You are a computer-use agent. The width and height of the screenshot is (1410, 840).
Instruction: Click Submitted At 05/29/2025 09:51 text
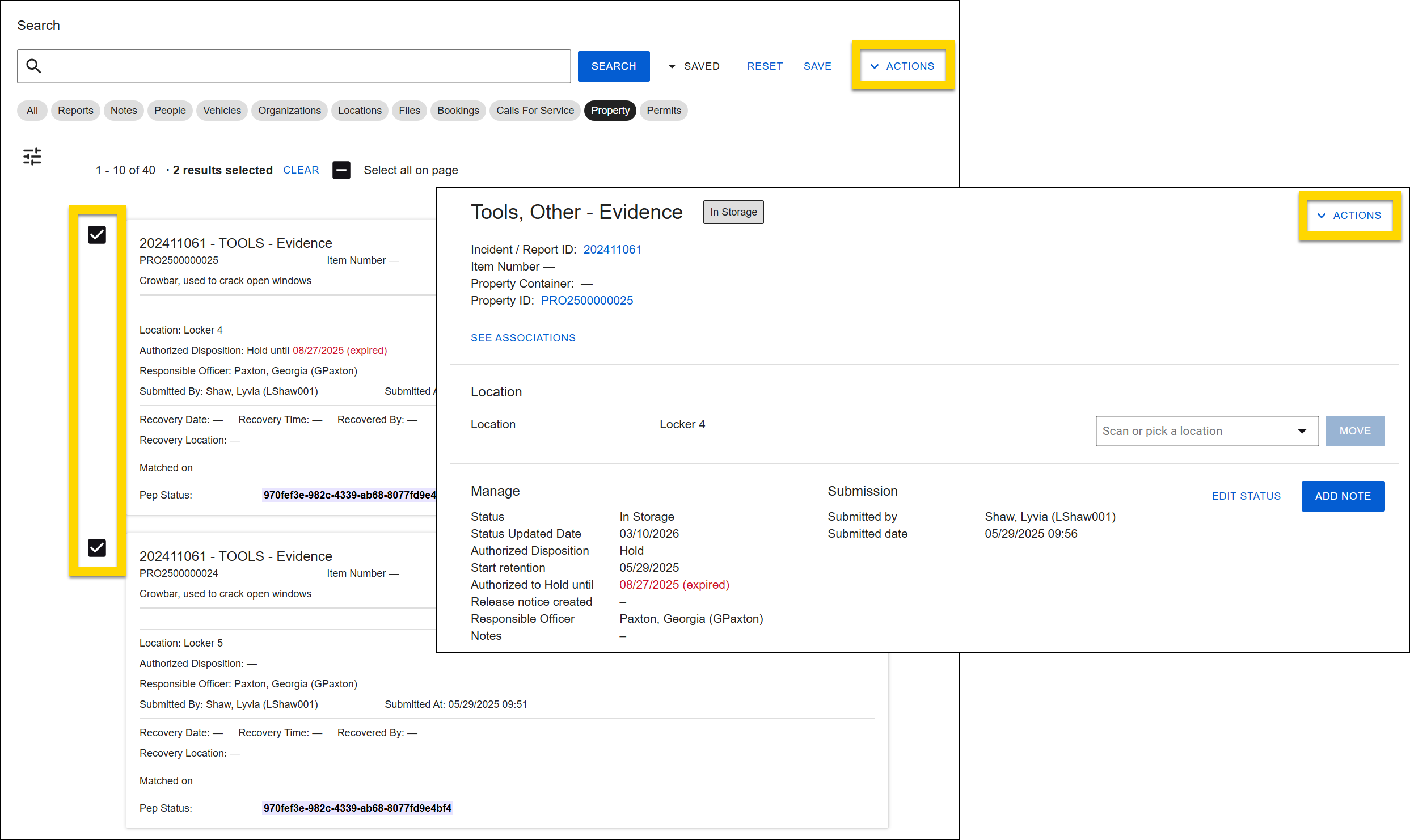(x=456, y=704)
